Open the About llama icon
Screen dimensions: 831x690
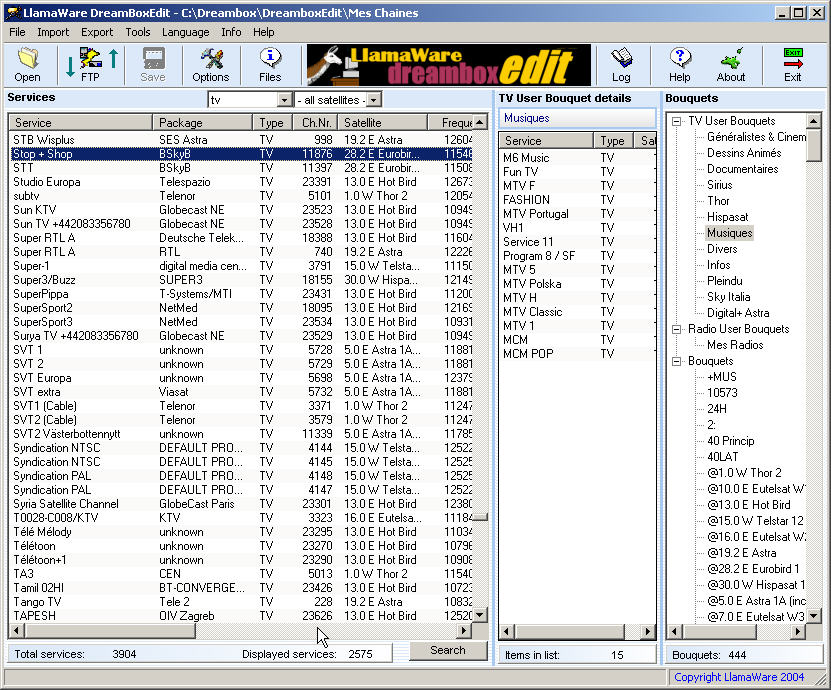click(x=731, y=65)
